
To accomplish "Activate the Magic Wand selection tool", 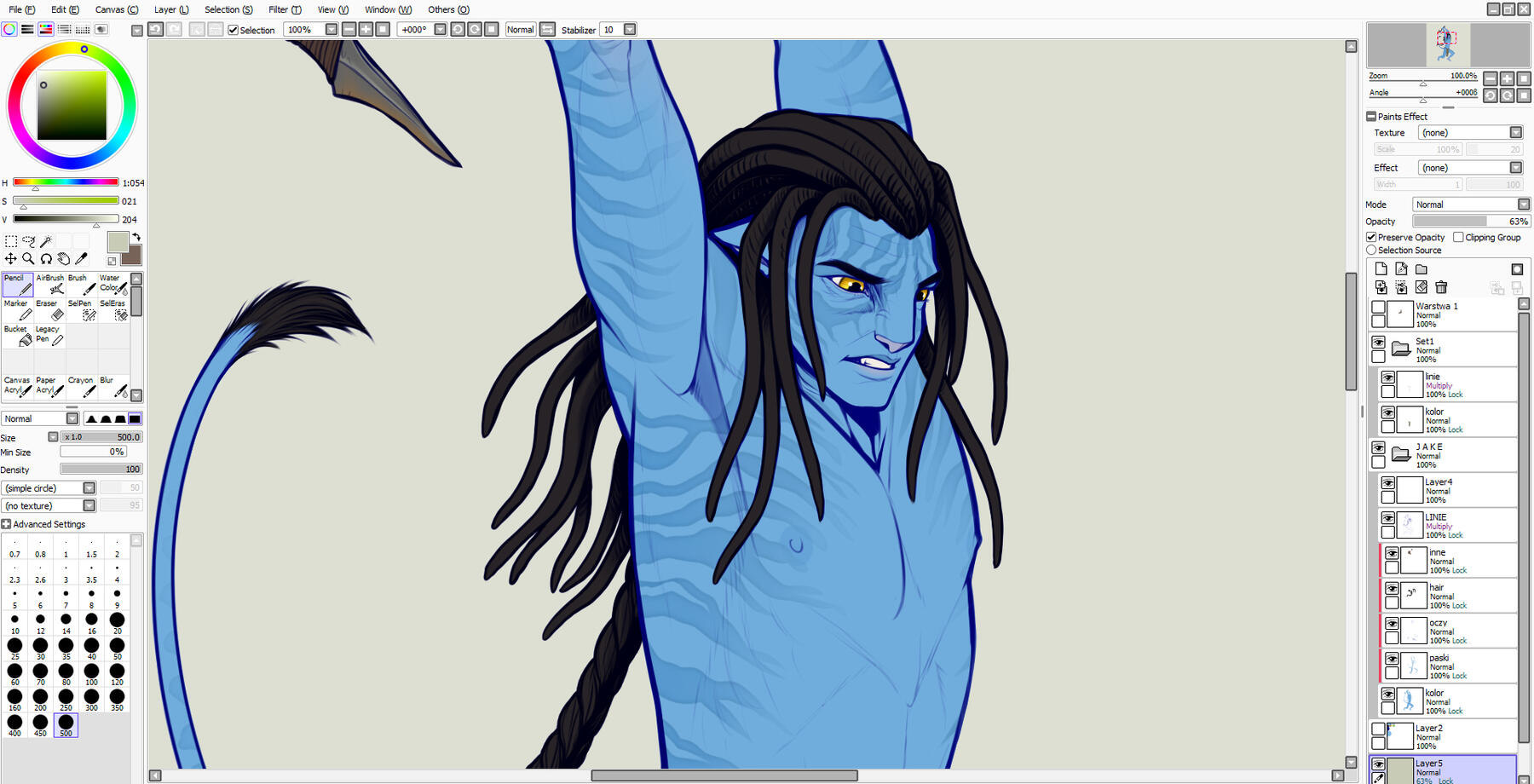I will (x=46, y=242).
